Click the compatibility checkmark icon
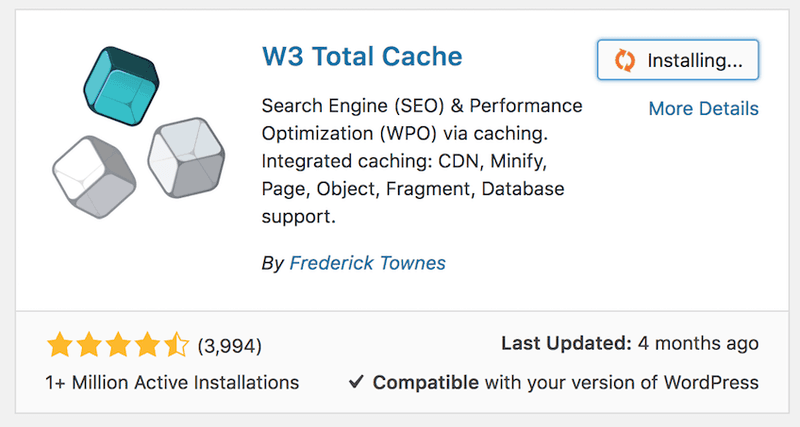 [x=356, y=382]
